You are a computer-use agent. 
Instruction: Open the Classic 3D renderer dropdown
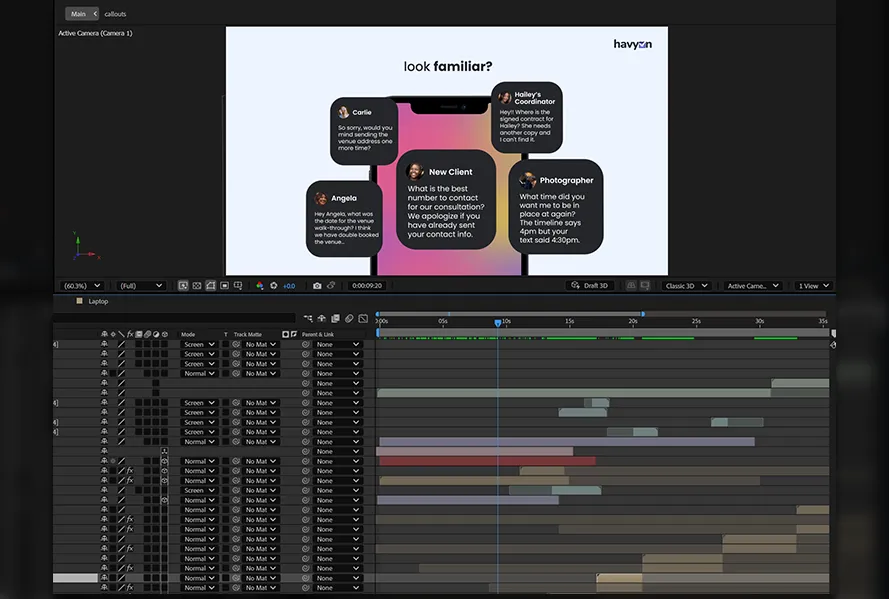[686, 286]
